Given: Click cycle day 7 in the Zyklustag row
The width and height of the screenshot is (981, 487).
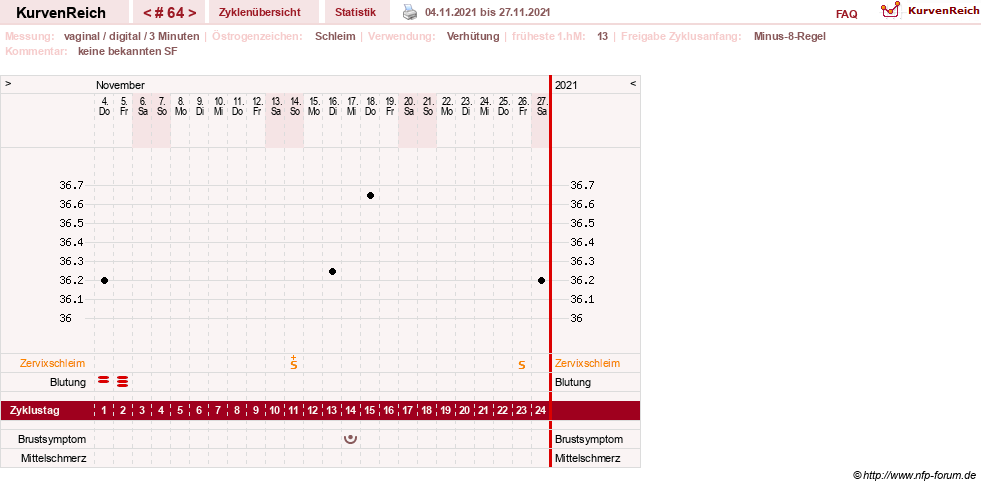Looking at the screenshot, I should [x=218, y=411].
